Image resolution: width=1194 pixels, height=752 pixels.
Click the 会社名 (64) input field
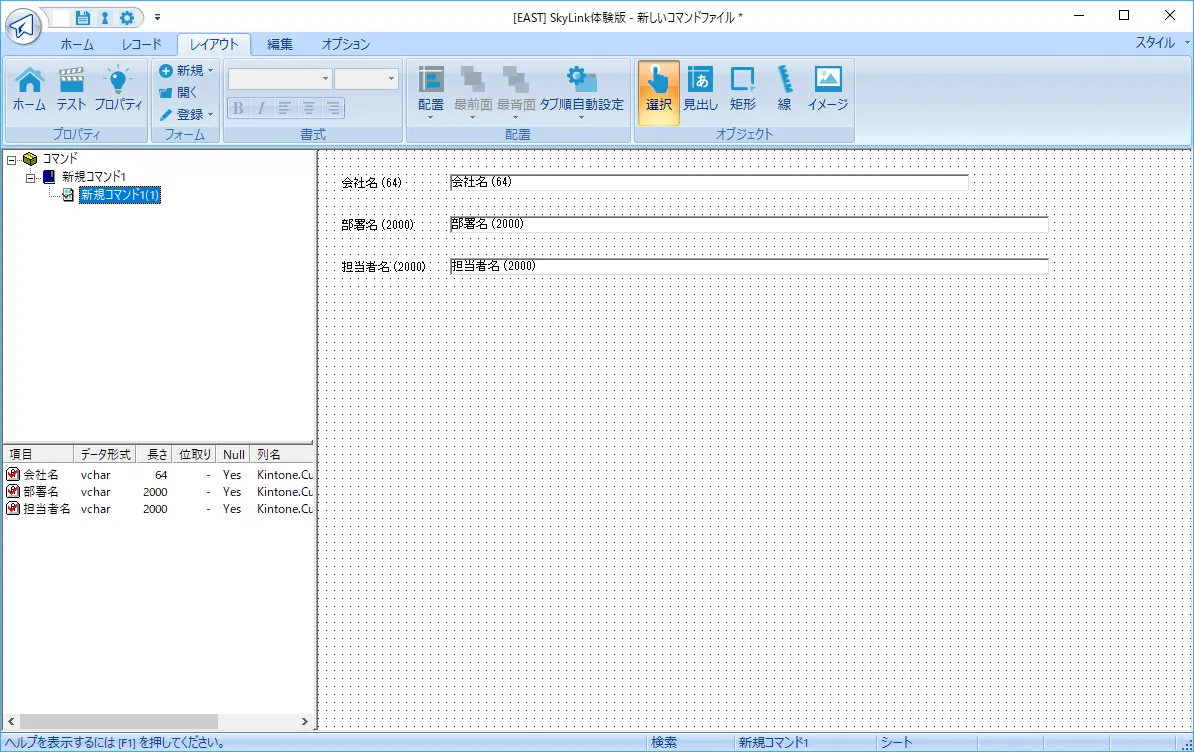click(708, 182)
